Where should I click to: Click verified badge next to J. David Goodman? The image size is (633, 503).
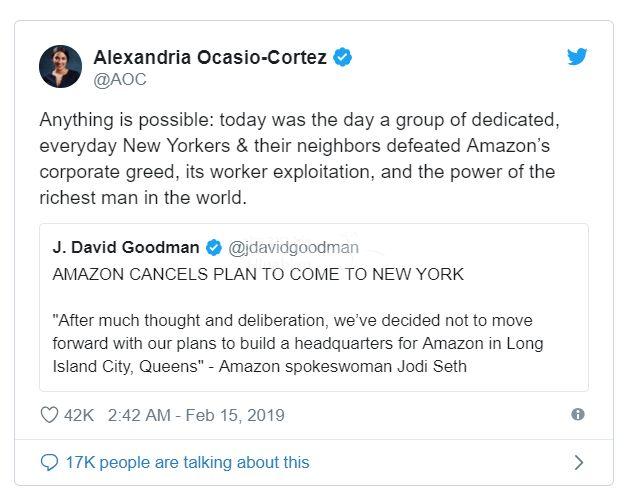(214, 248)
